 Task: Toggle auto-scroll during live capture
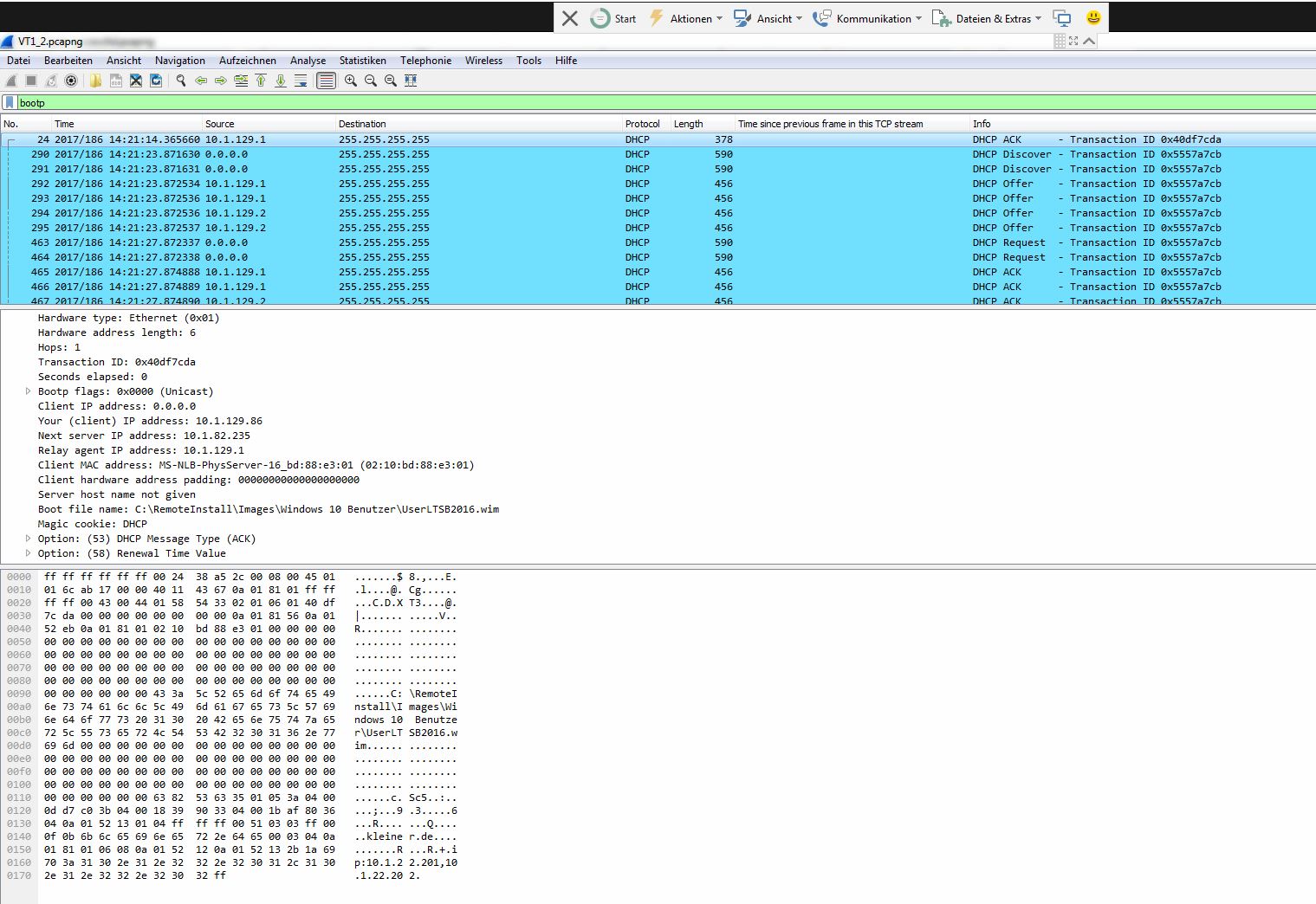pyautogui.click(x=301, y=81)
